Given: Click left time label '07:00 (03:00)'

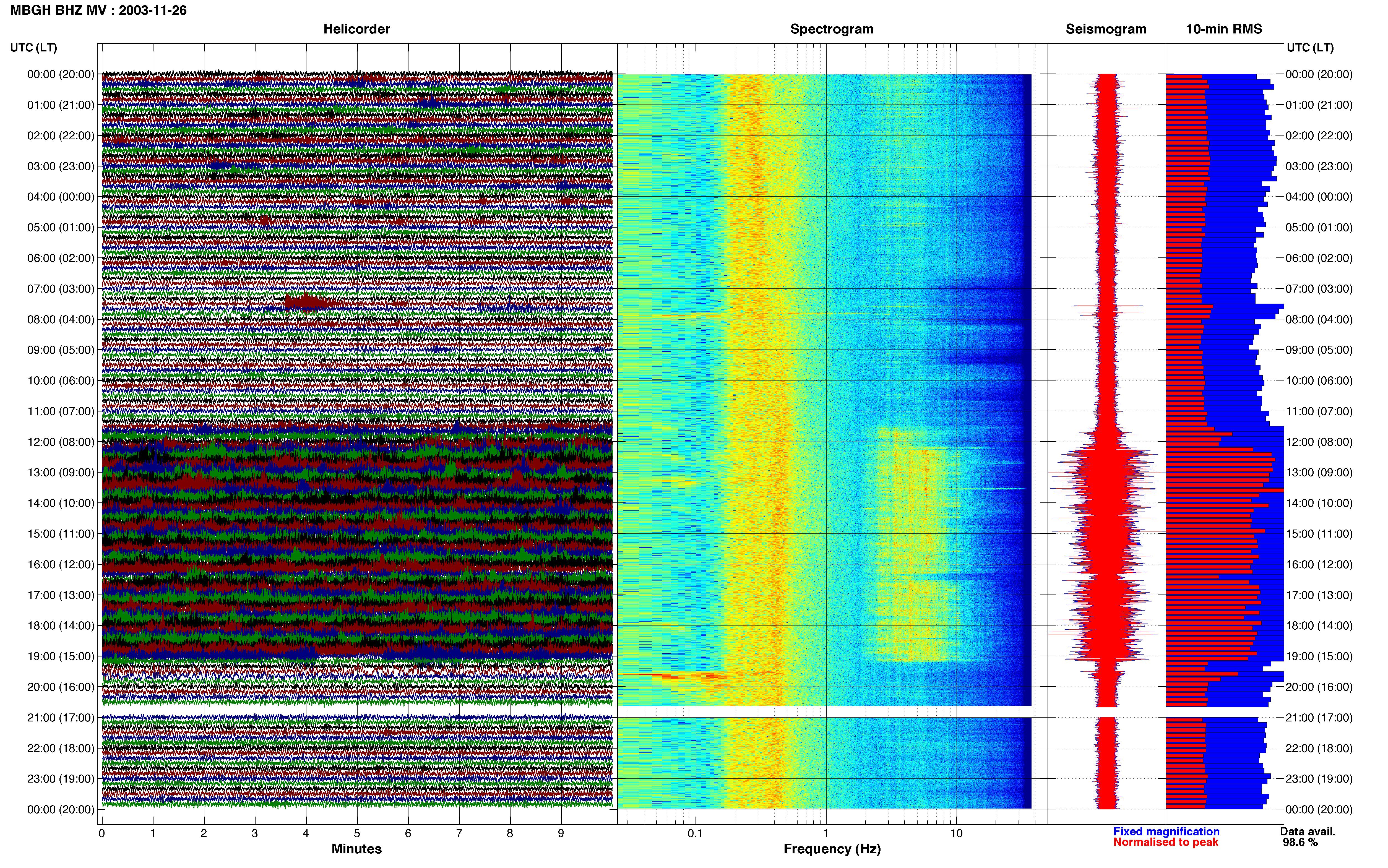Looking at the screenshot, I should coord(61,289).
